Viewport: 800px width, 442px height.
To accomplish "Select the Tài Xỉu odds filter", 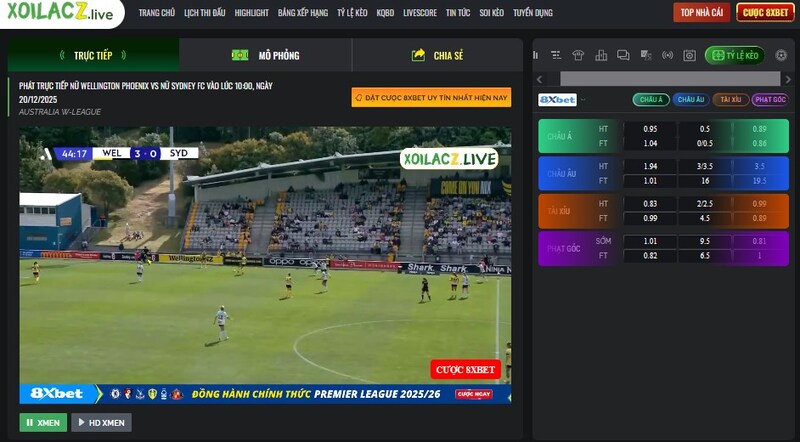I will (x=729, y=99).
